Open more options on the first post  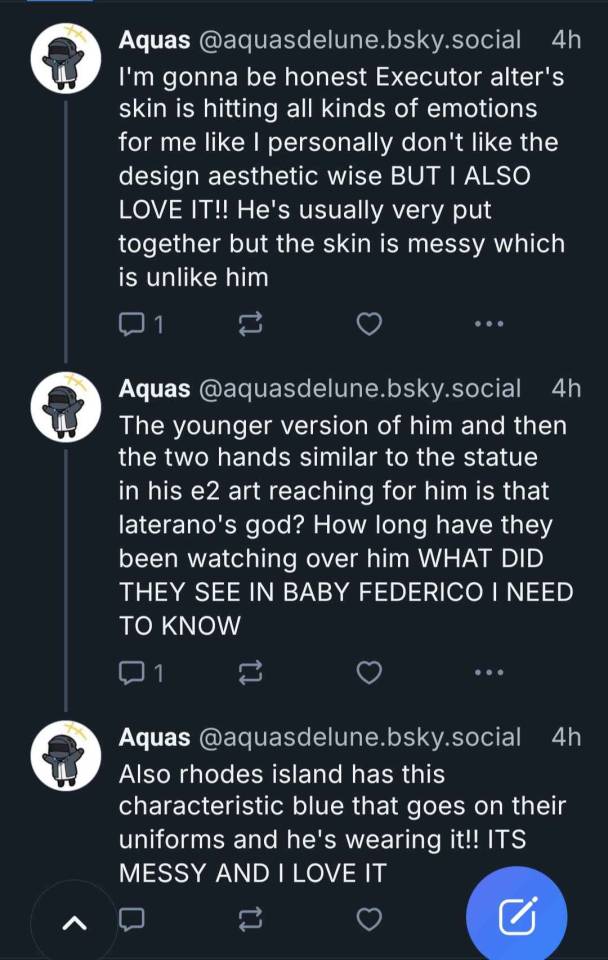488,324
